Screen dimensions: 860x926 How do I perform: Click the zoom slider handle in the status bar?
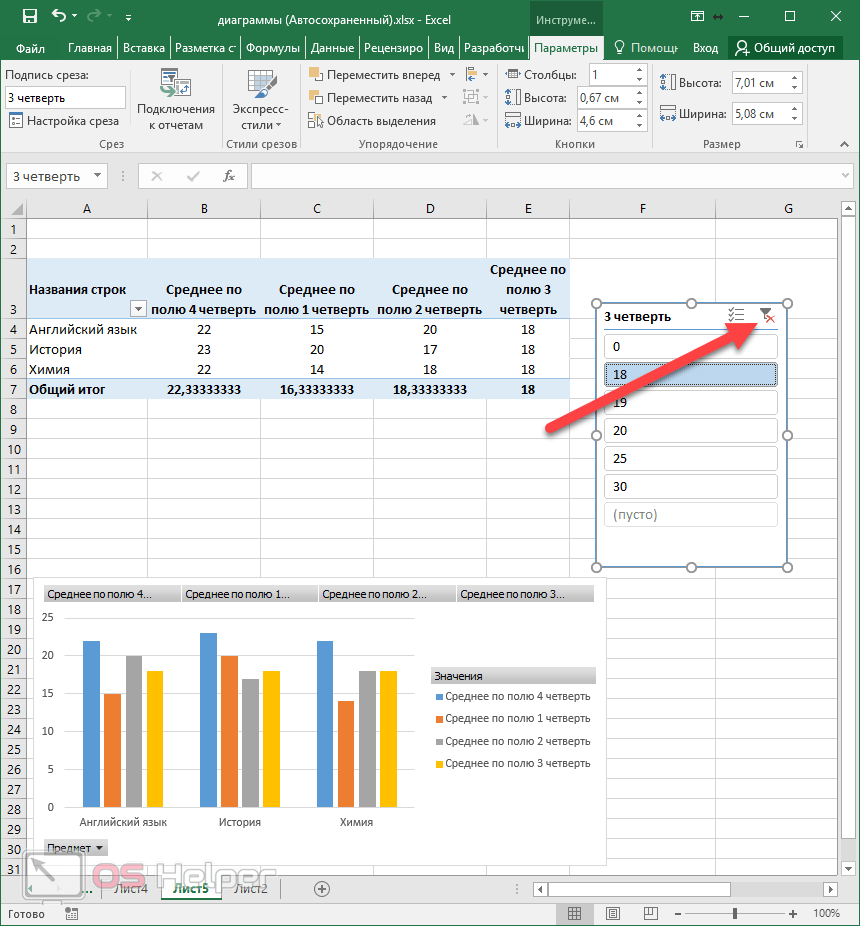coord(735,913)
